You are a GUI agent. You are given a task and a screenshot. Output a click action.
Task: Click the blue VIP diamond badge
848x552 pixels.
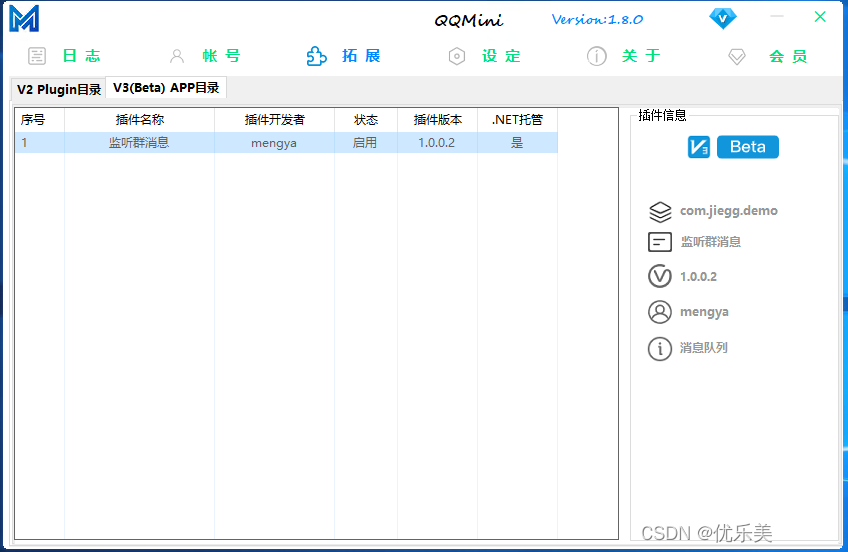point(723,19)
